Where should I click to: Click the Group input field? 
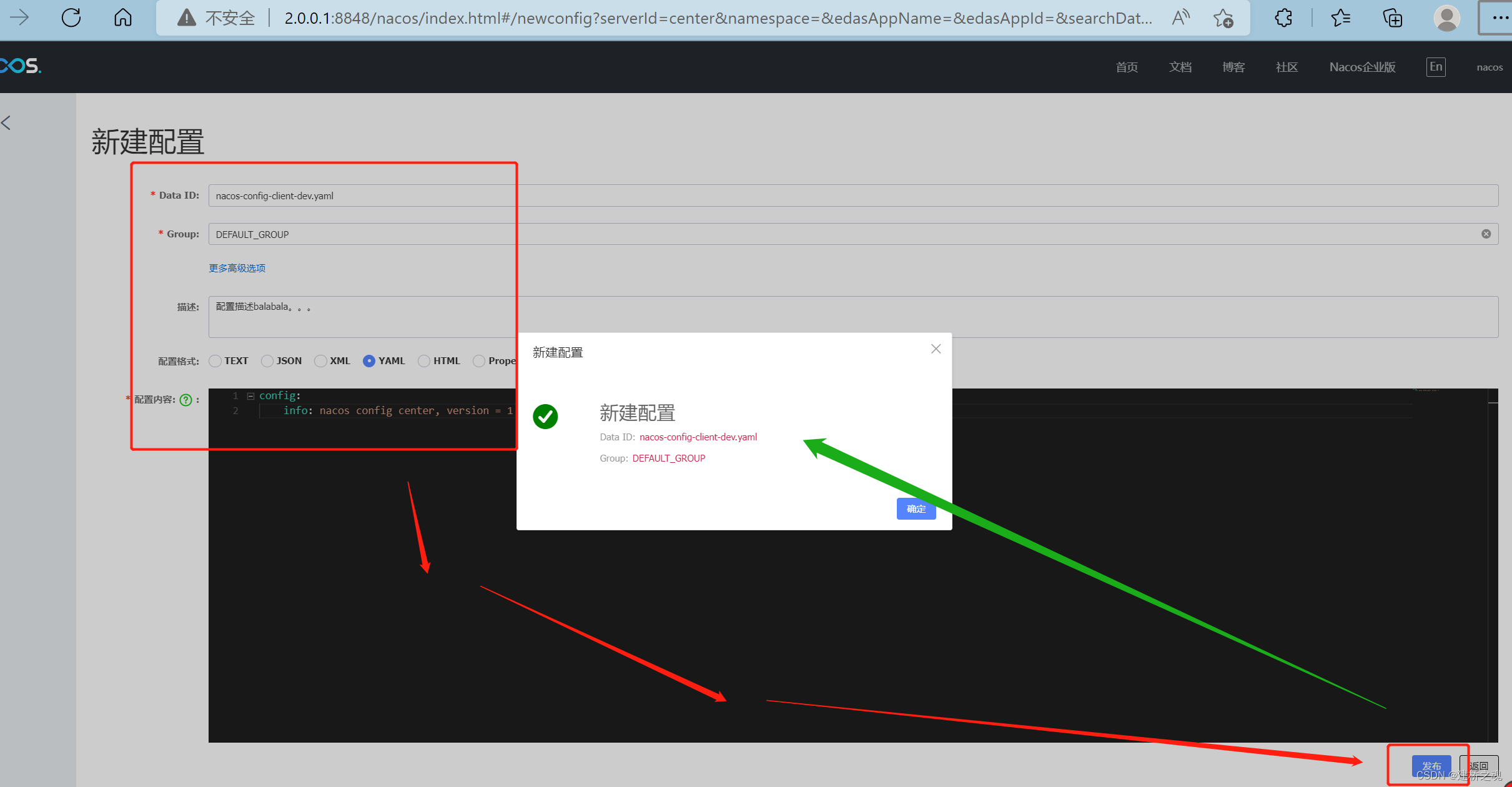(x=853, y=234)
